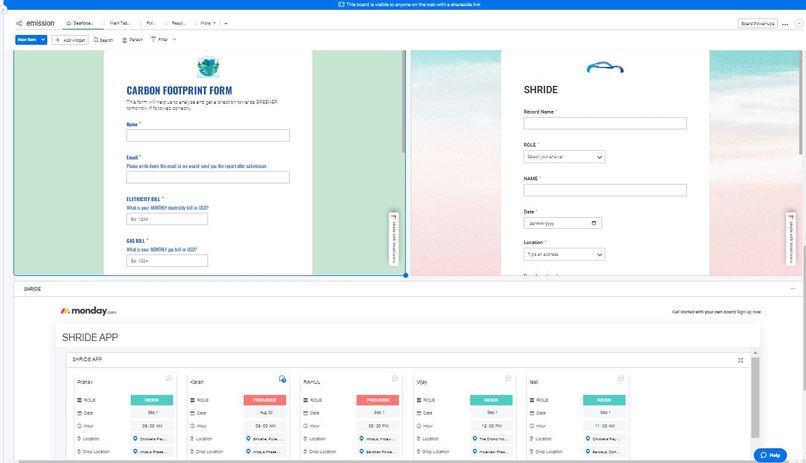Expand the More views dropdown

pos(208,23)
